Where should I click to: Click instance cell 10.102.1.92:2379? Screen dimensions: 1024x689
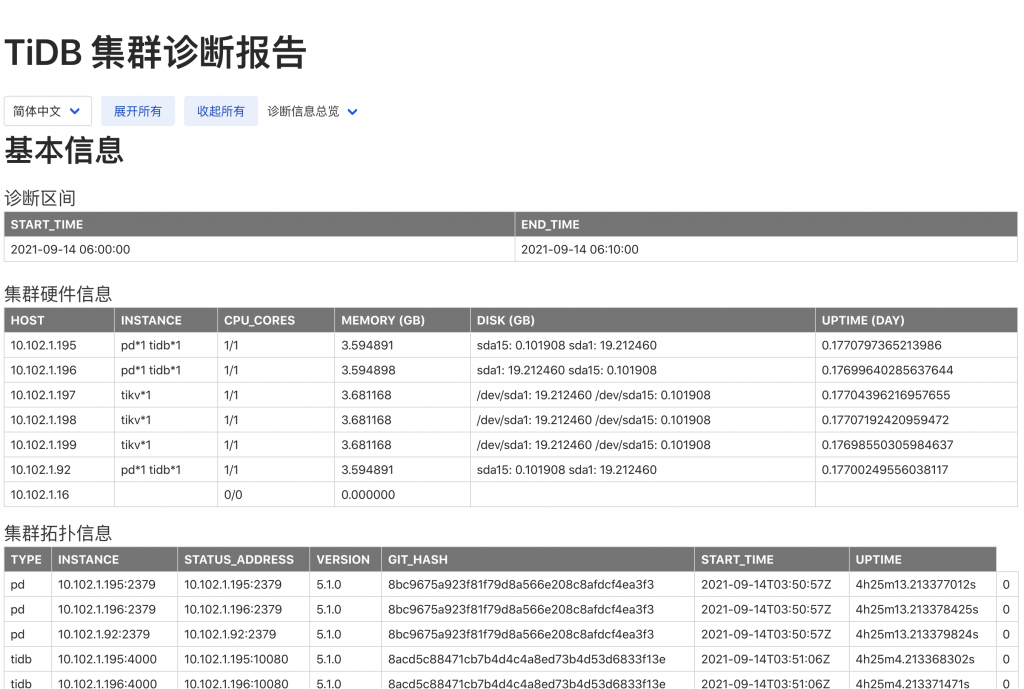tap(114, 634)
